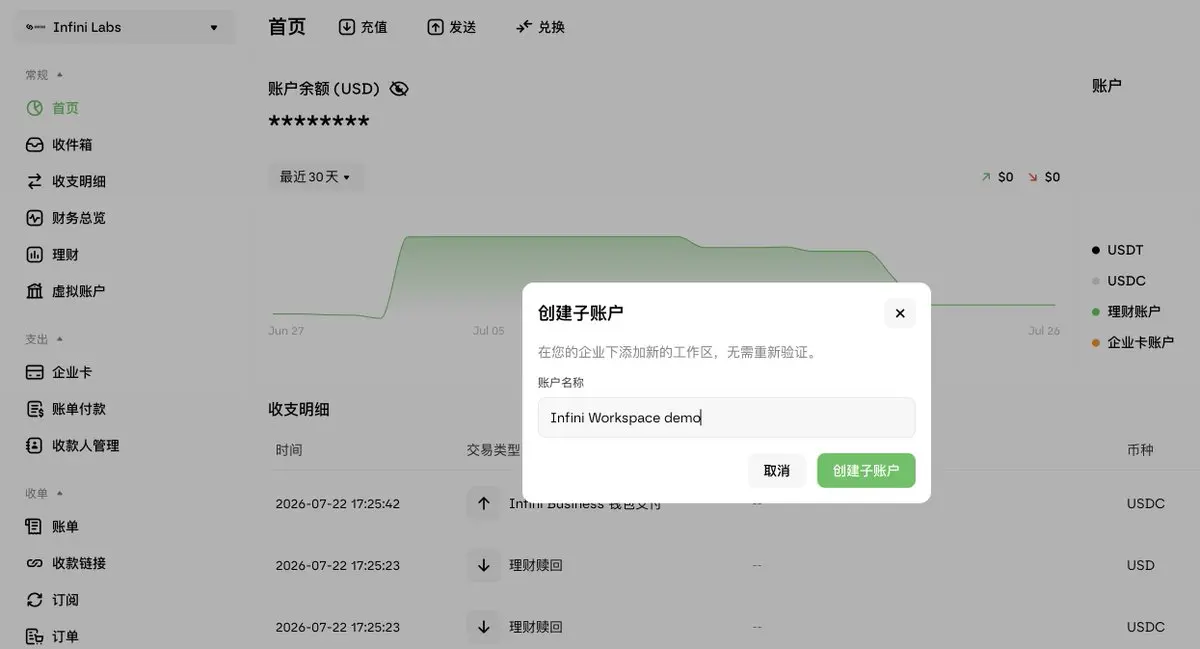Image resolution: width=1200 pixels, height=649 pixels.
Task: Toggle balance visibility eye icon
Action: [399, 89]
